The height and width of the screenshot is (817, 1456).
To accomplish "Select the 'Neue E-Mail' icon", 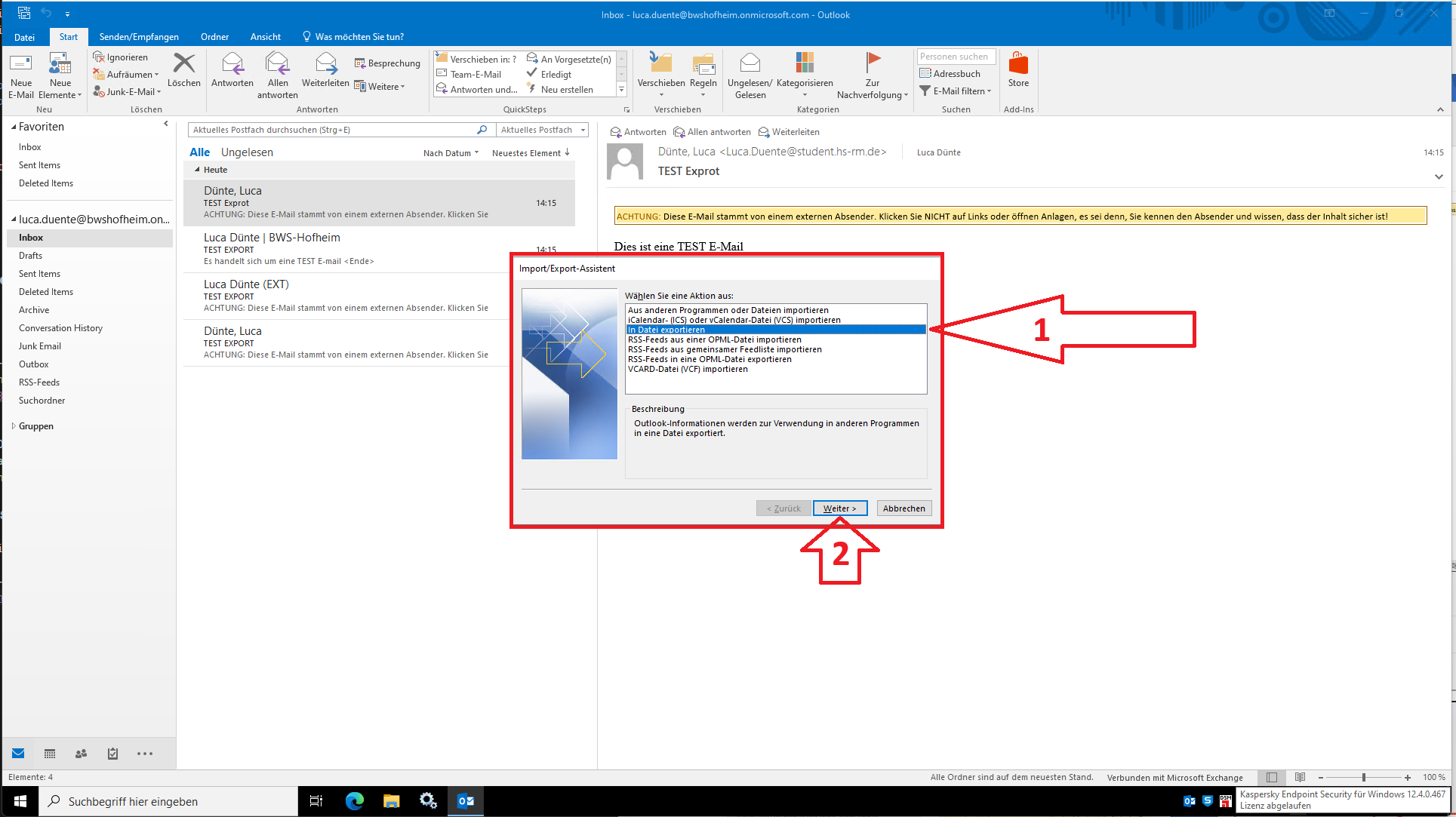I will click(22, 75).
